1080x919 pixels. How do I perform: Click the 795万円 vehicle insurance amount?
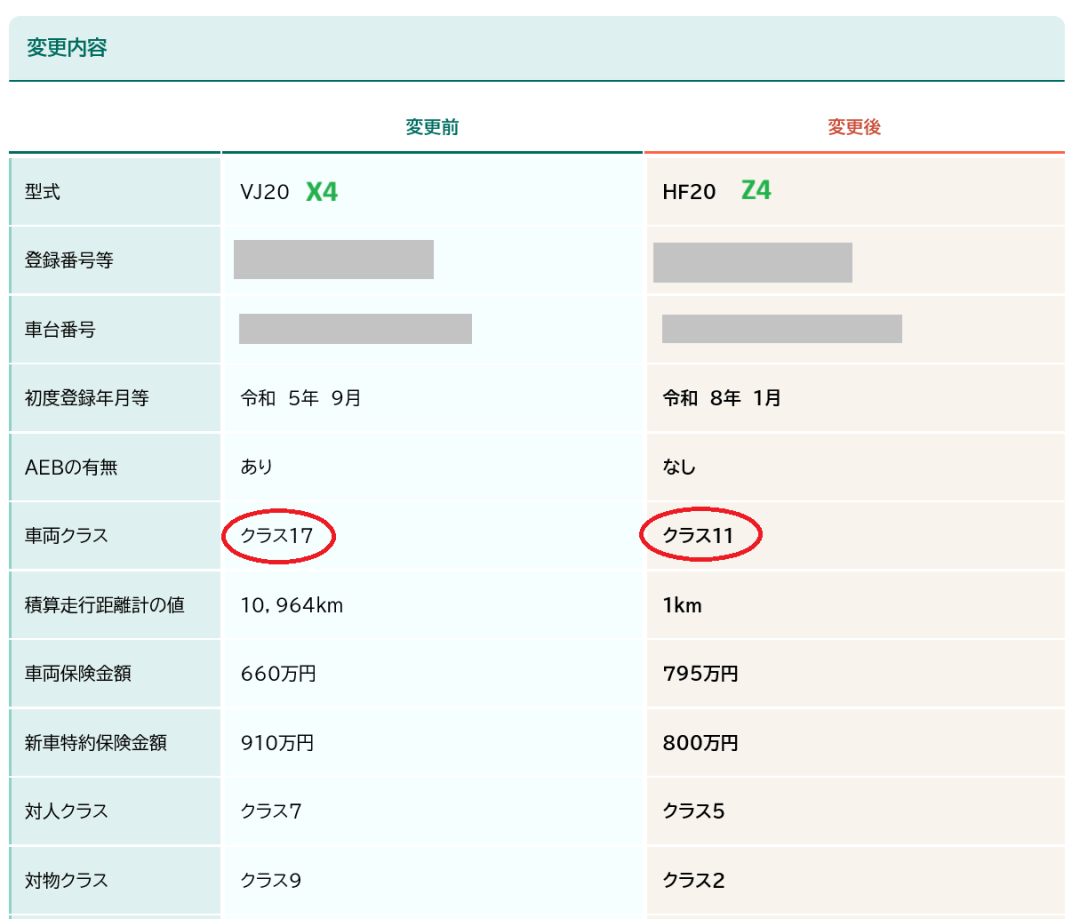point(700,674)
